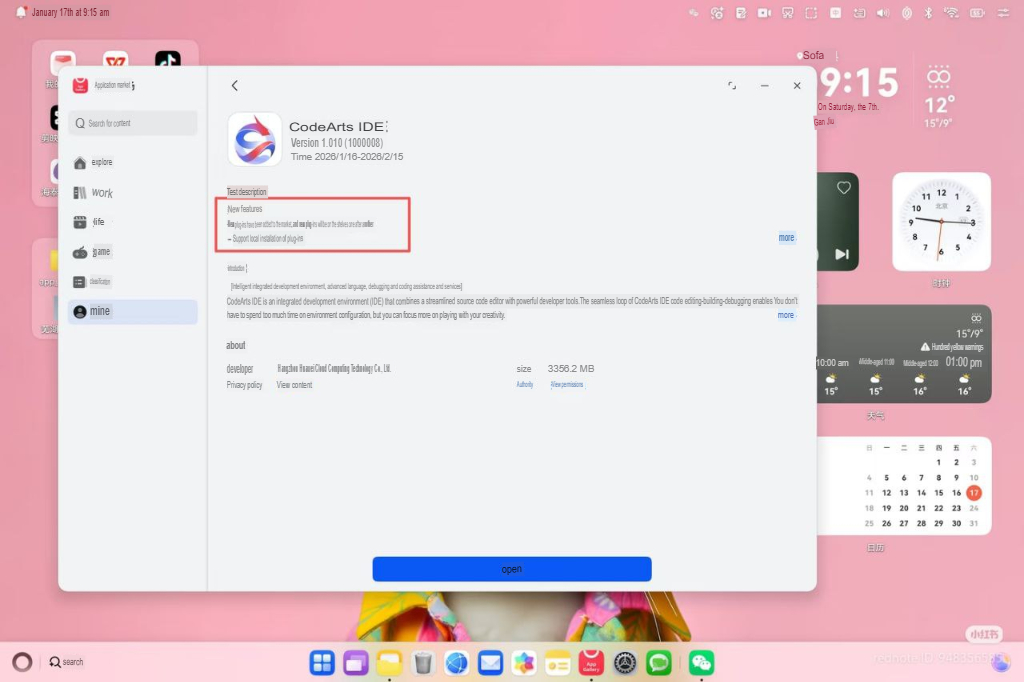Viewport: 1024px width, 682px height.
Task: Open the launcher grid in the dock
Action: click(322, 663)
